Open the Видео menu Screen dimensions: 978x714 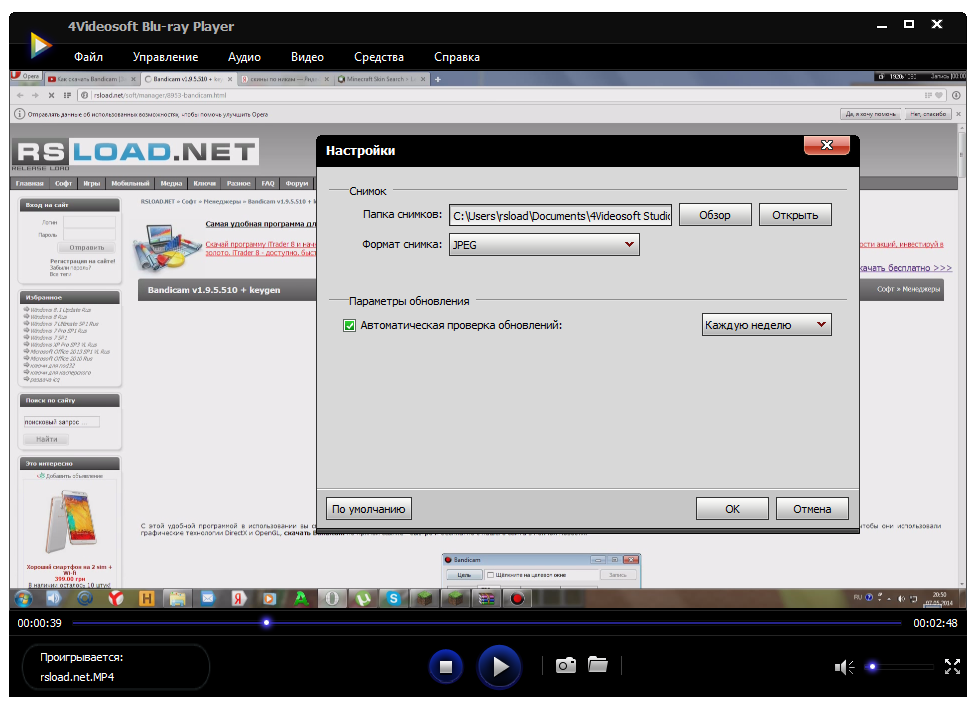coord(307,57)
